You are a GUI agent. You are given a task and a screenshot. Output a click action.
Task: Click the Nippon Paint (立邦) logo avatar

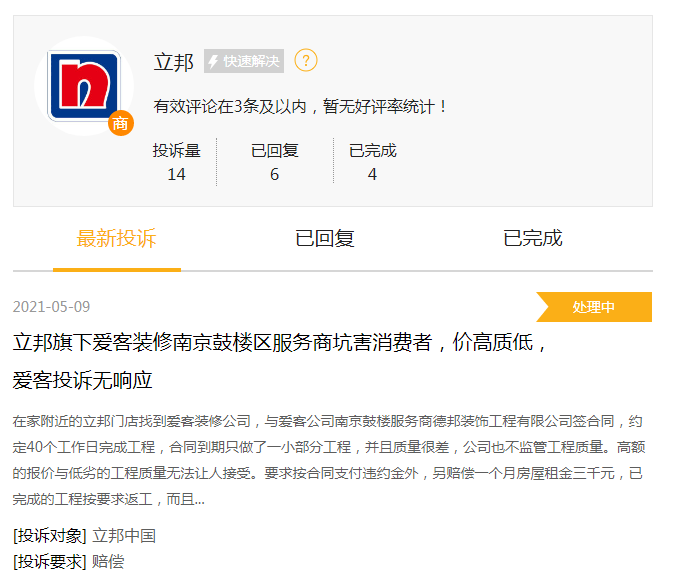click(x=84, y=86)
